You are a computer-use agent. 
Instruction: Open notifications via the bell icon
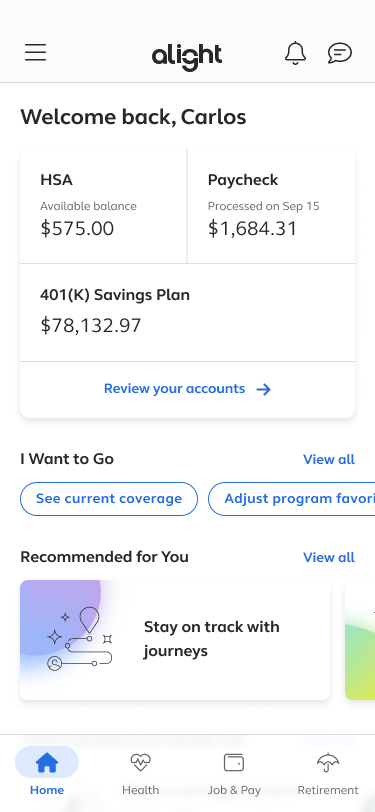pos(295,53)
